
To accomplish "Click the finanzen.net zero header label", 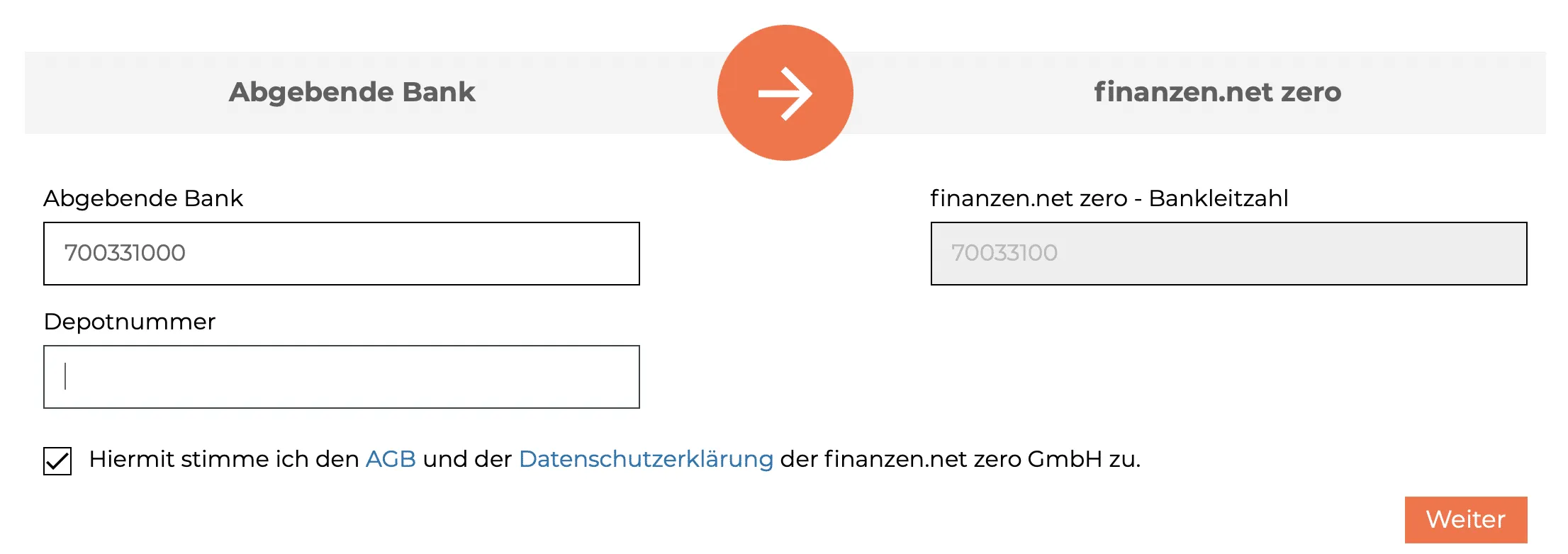I will pyautogui.click(x=1217, y=93).
